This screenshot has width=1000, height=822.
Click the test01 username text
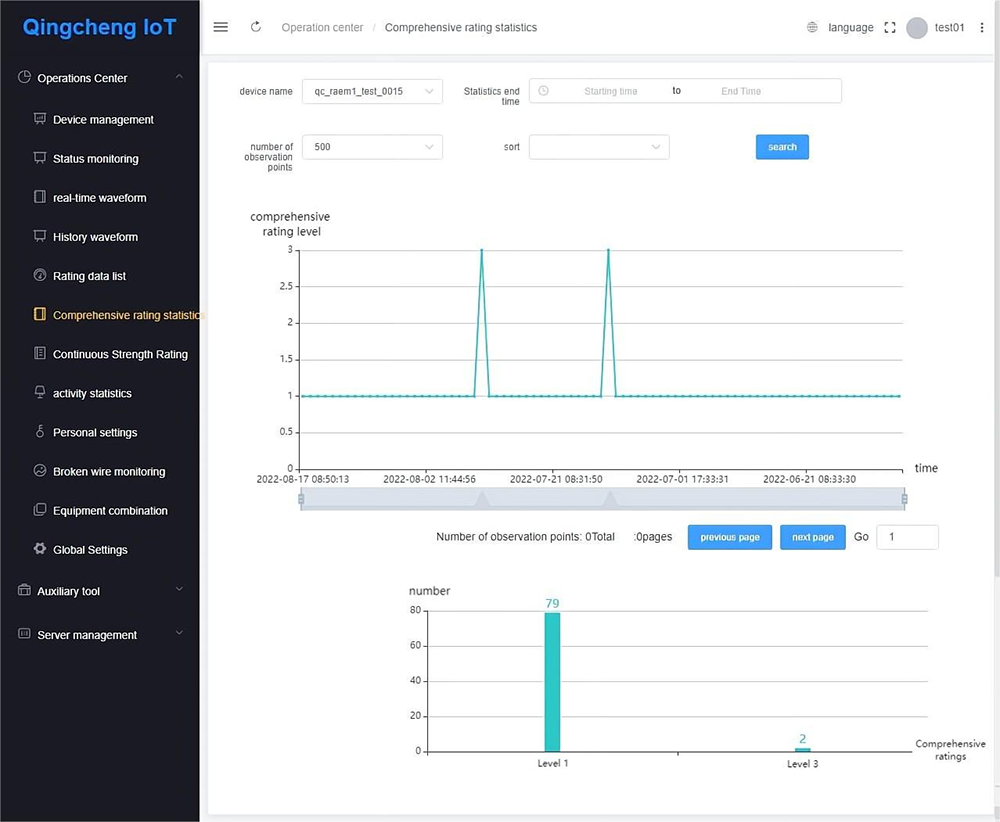coord(949,27)
